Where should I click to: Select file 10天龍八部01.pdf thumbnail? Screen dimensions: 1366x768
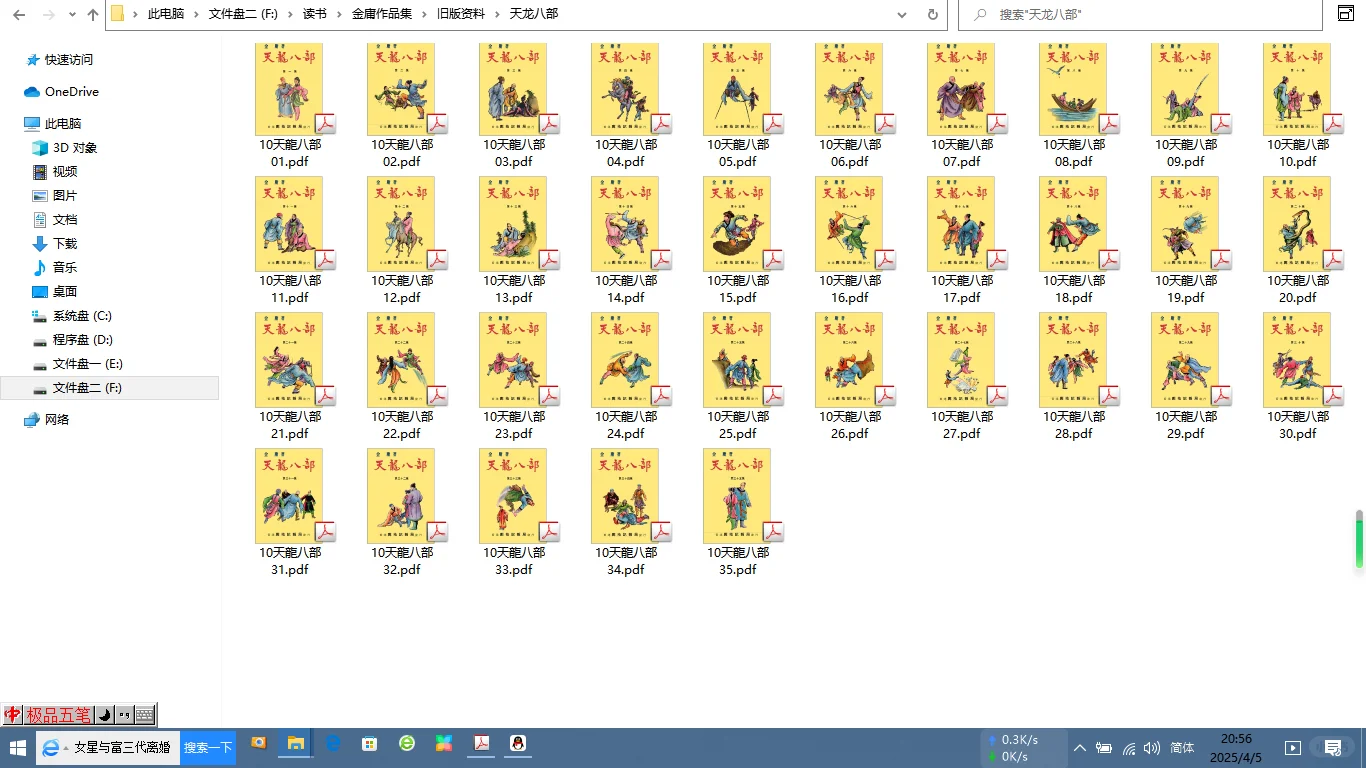click(x=289, y=90)
